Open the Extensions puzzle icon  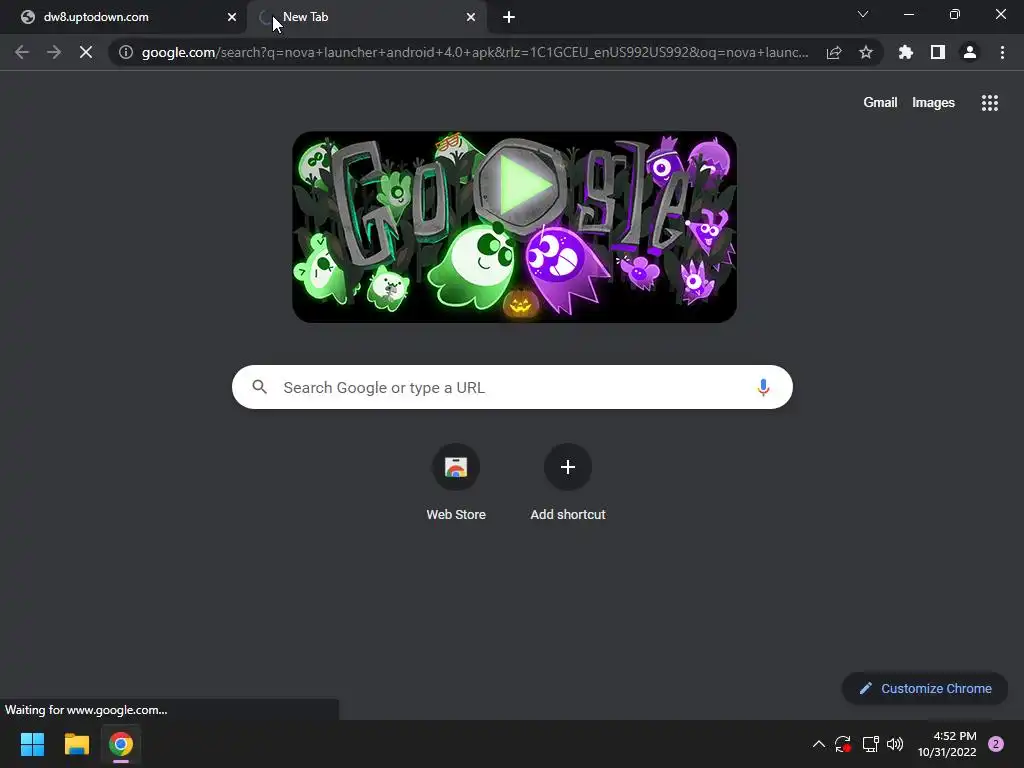pyautogui.click(x=906, y=52)
